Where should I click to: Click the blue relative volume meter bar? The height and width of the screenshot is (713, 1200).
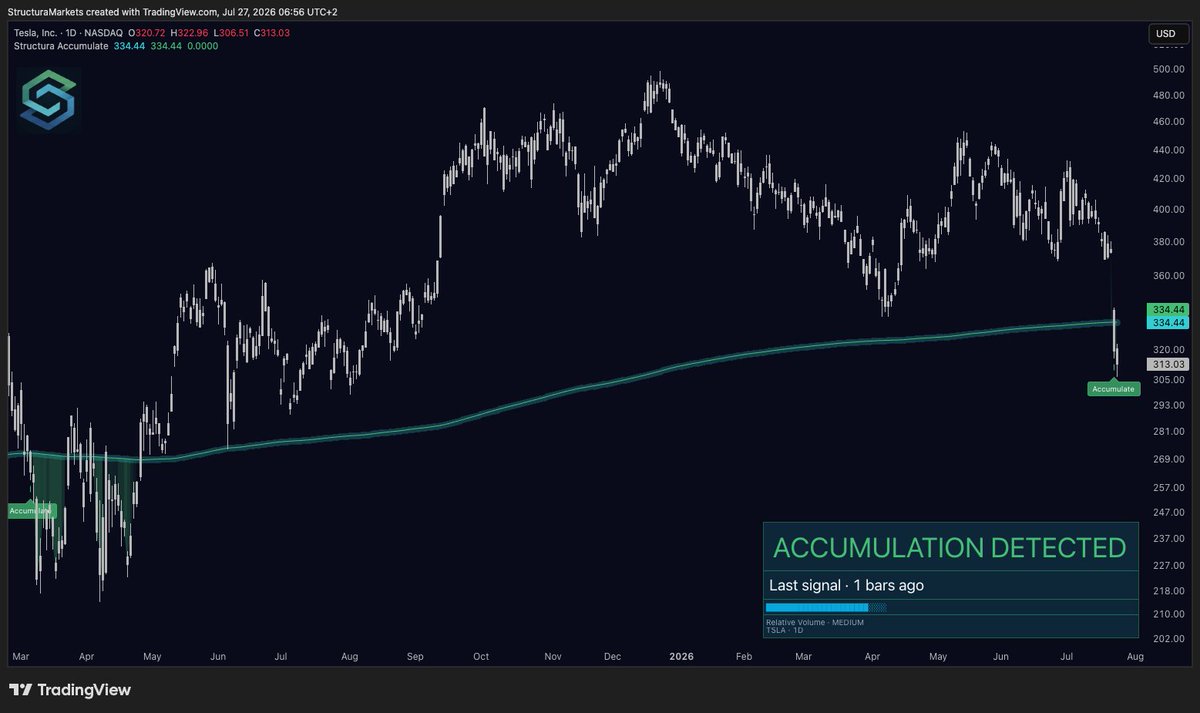826,607
